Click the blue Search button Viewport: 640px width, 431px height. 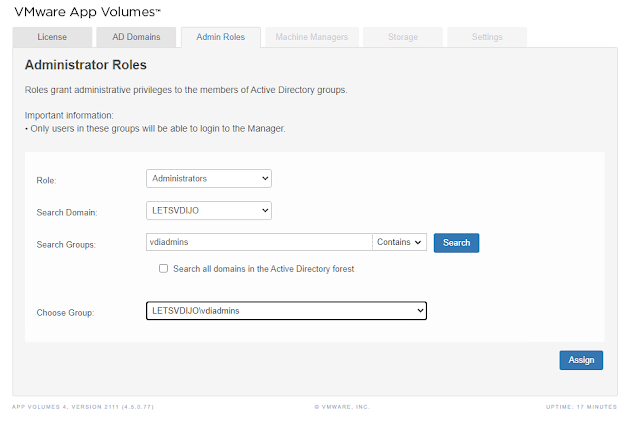pos(456,243)
